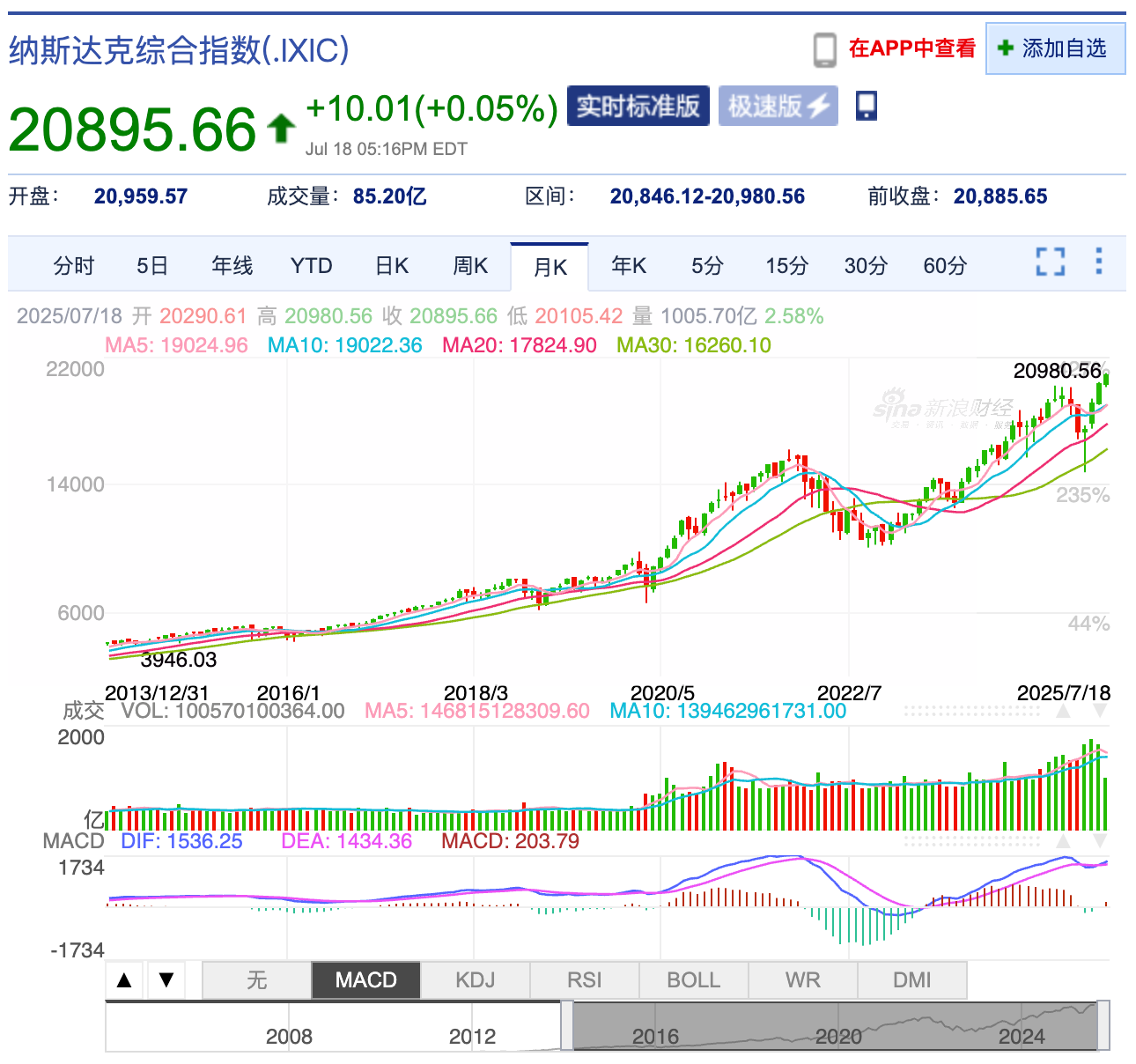Switch to the 周K tab
The width and height of the screenshot is (1136, 1064).
[x=470, y=266]
